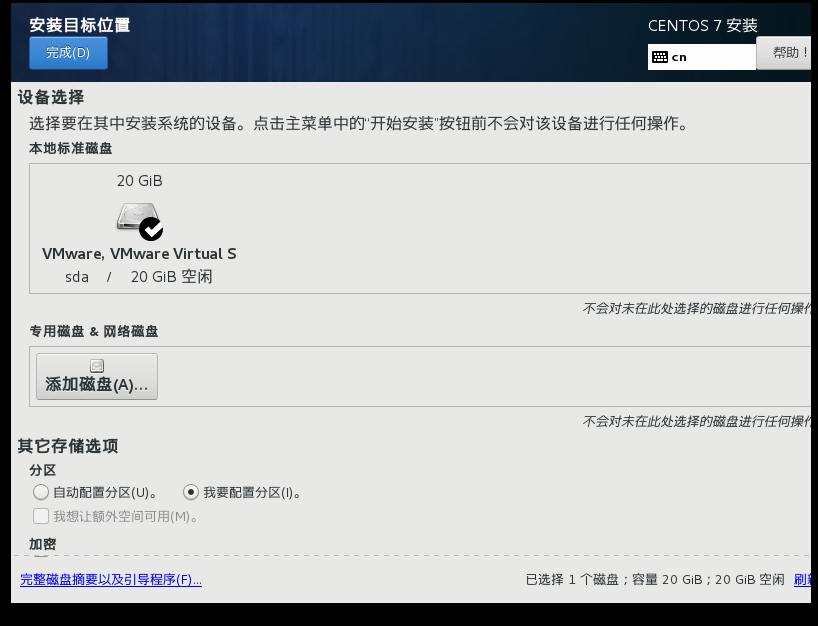Click the 设备选择 heading
The image size is (818, 626).
coord(51,98)
